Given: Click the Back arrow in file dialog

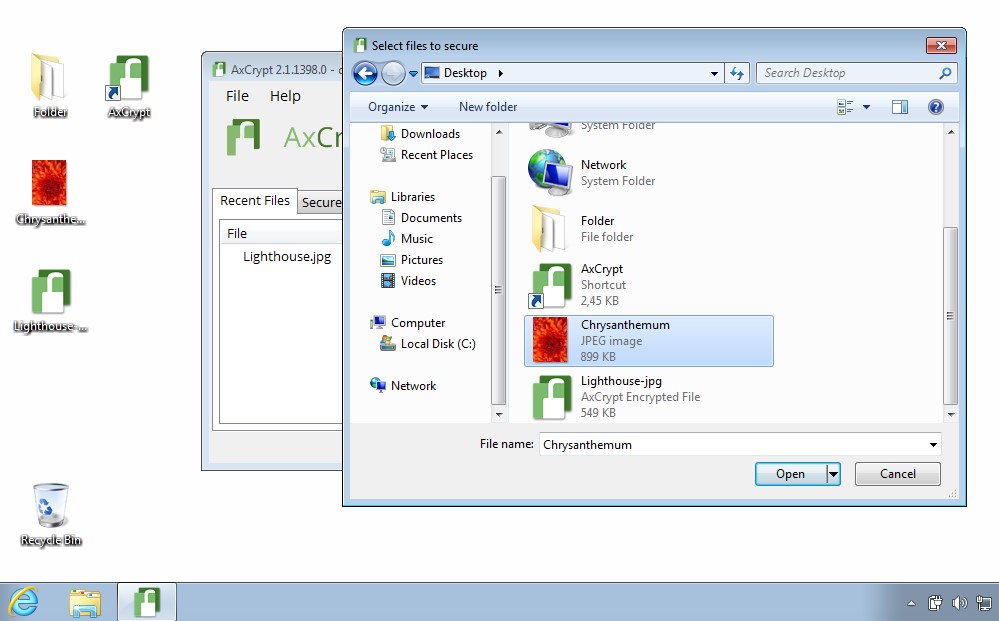Looking at the screenshot, I should [365, 73].
